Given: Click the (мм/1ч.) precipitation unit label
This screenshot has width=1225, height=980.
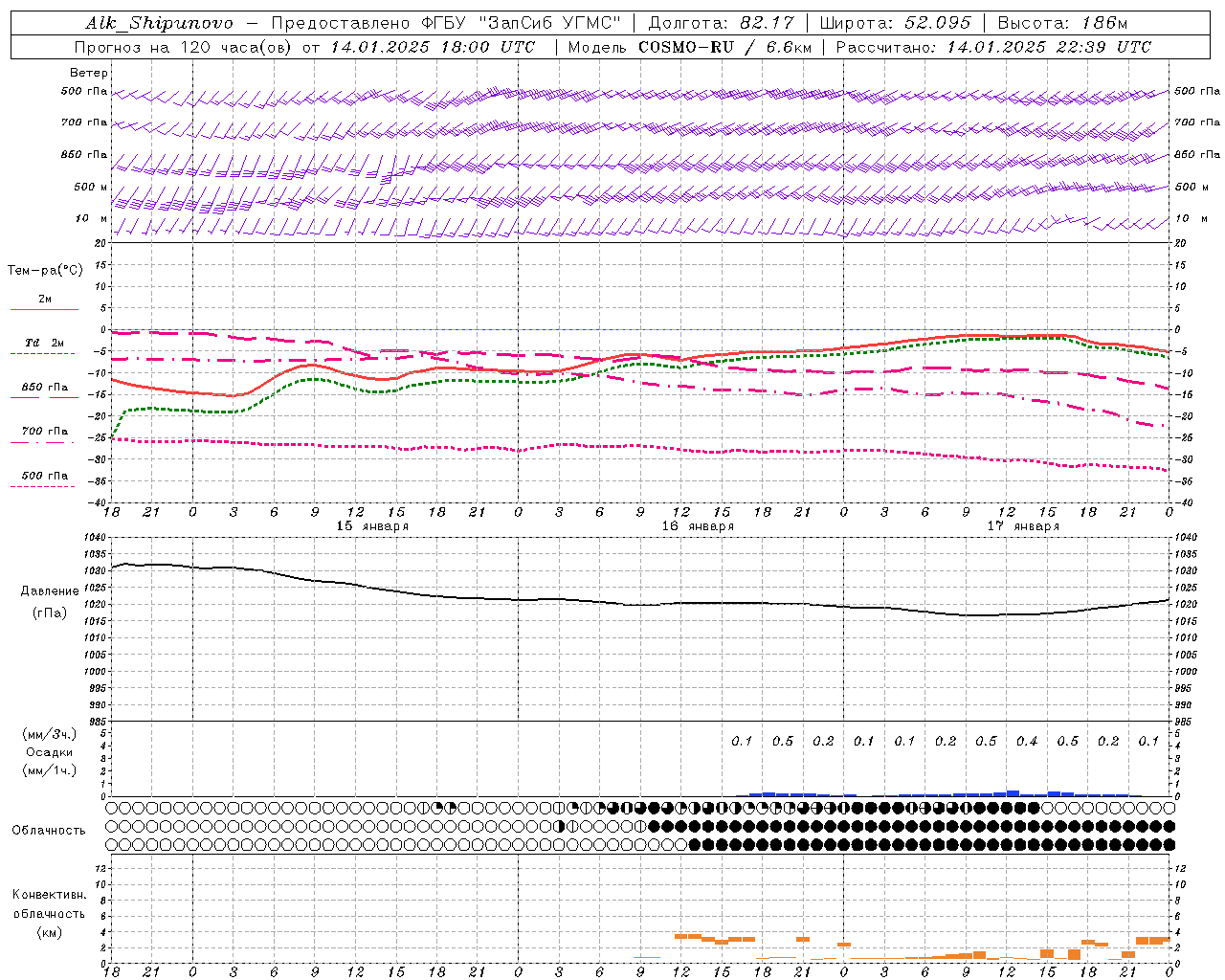Looking at the screenshot, I should [50, 770].
